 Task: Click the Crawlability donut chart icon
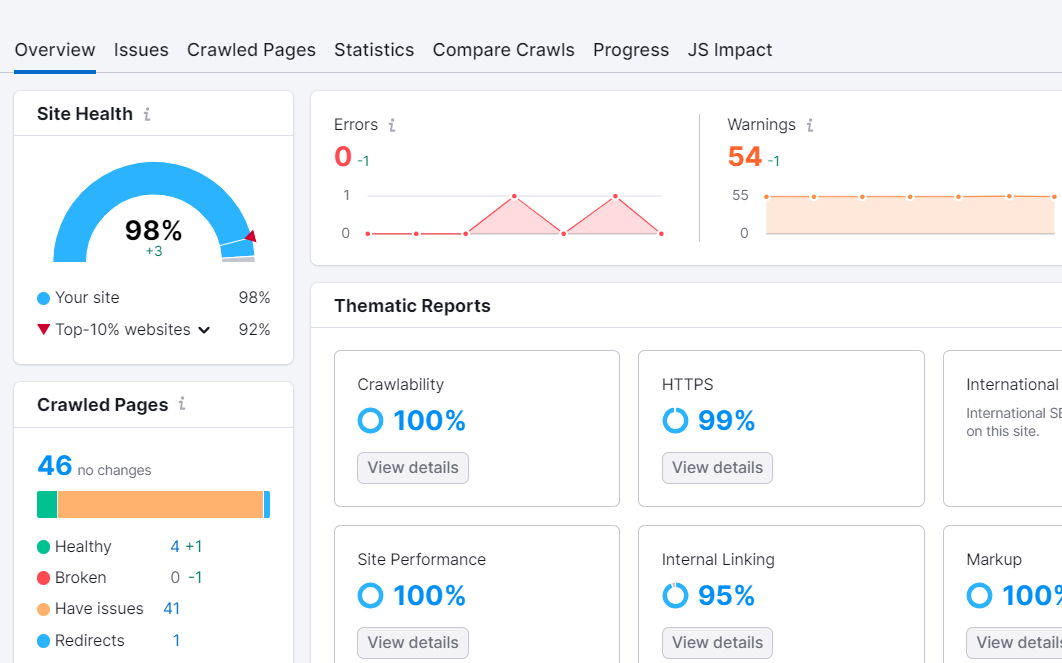[x=370, y=421]
